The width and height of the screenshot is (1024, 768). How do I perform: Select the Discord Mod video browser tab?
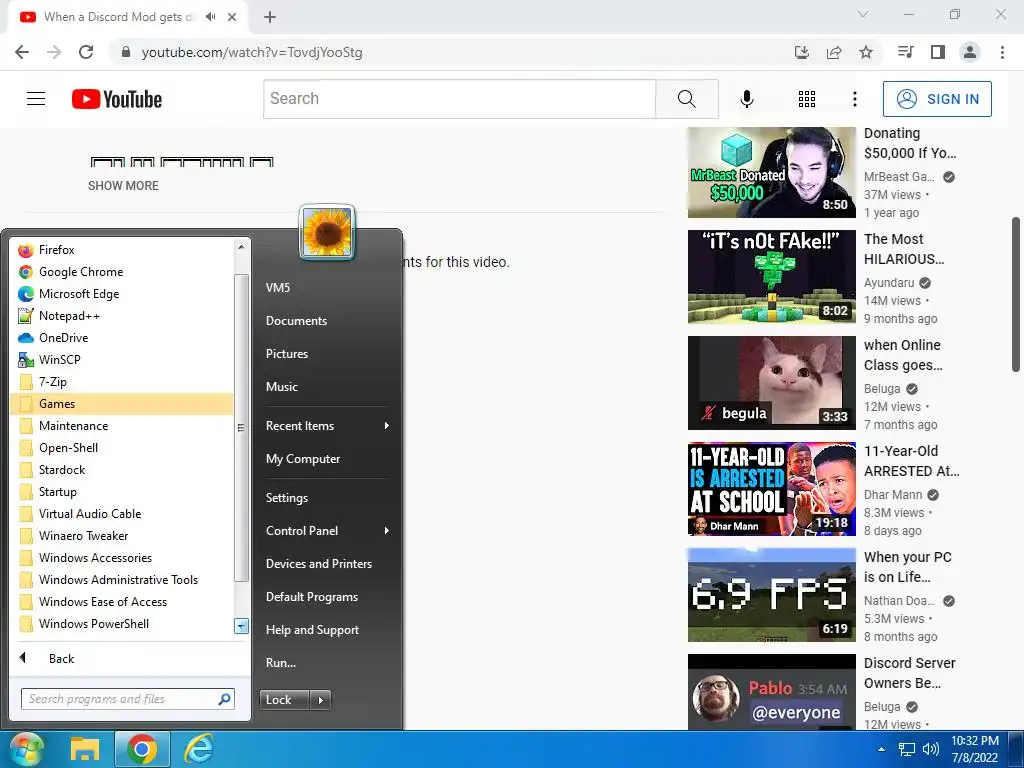tap(127, 17)
